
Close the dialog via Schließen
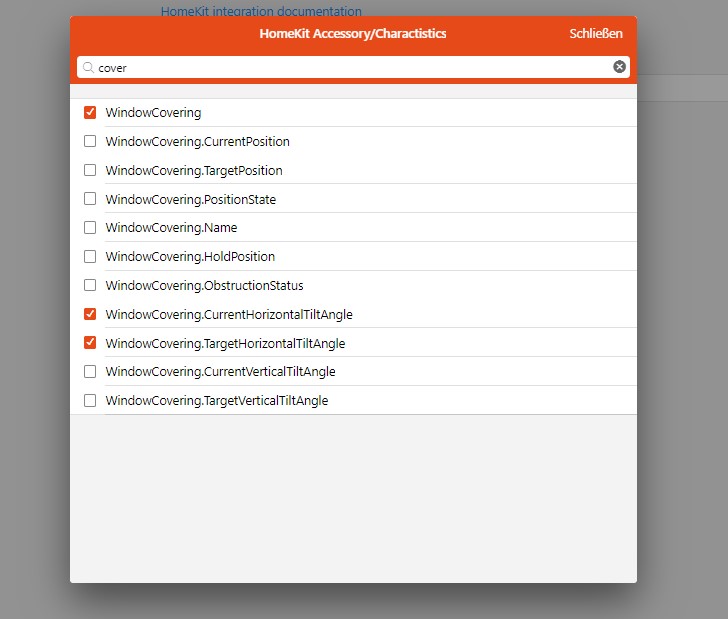click(x=596, y=33)
